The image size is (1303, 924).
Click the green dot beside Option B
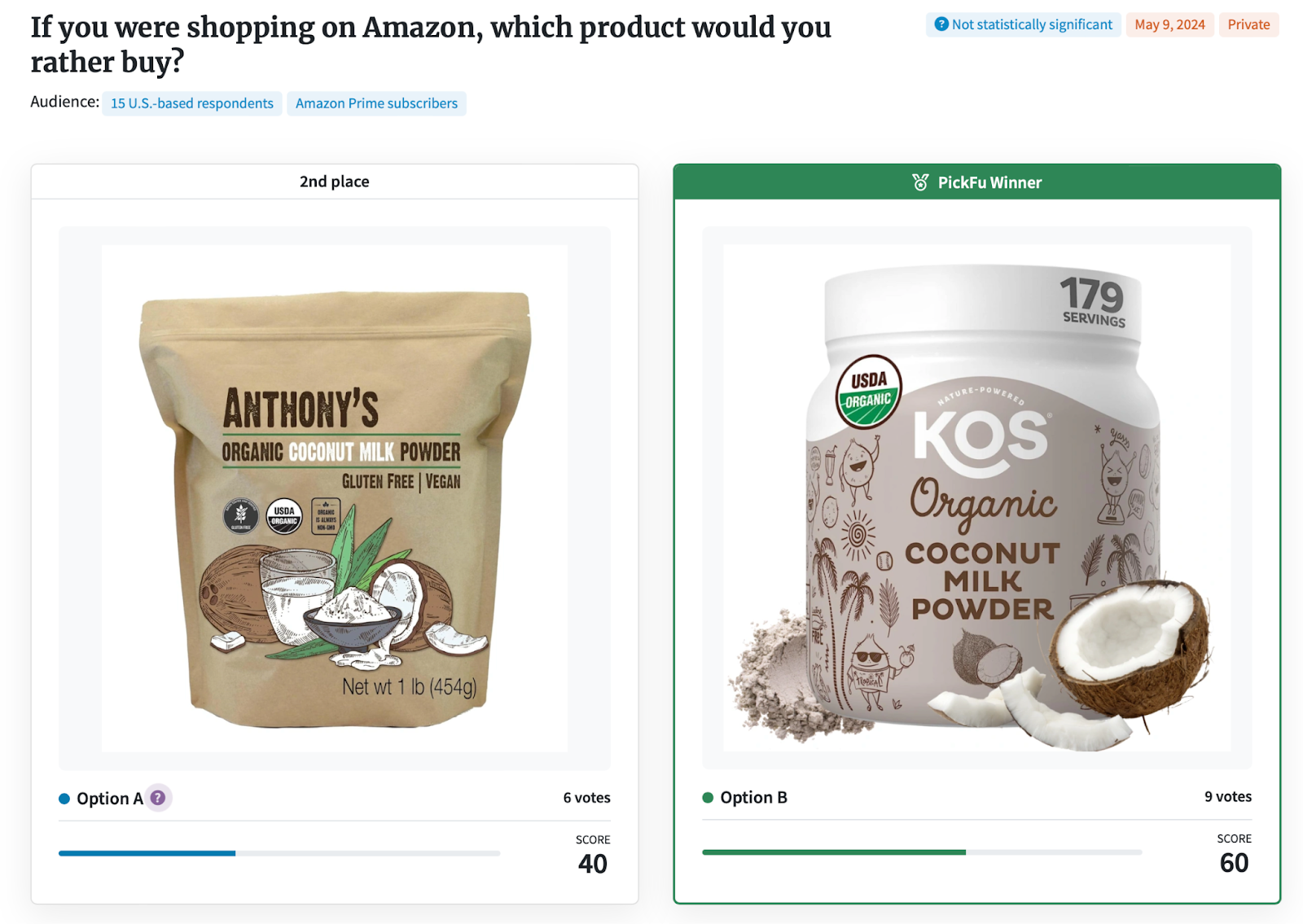point(708,798)
